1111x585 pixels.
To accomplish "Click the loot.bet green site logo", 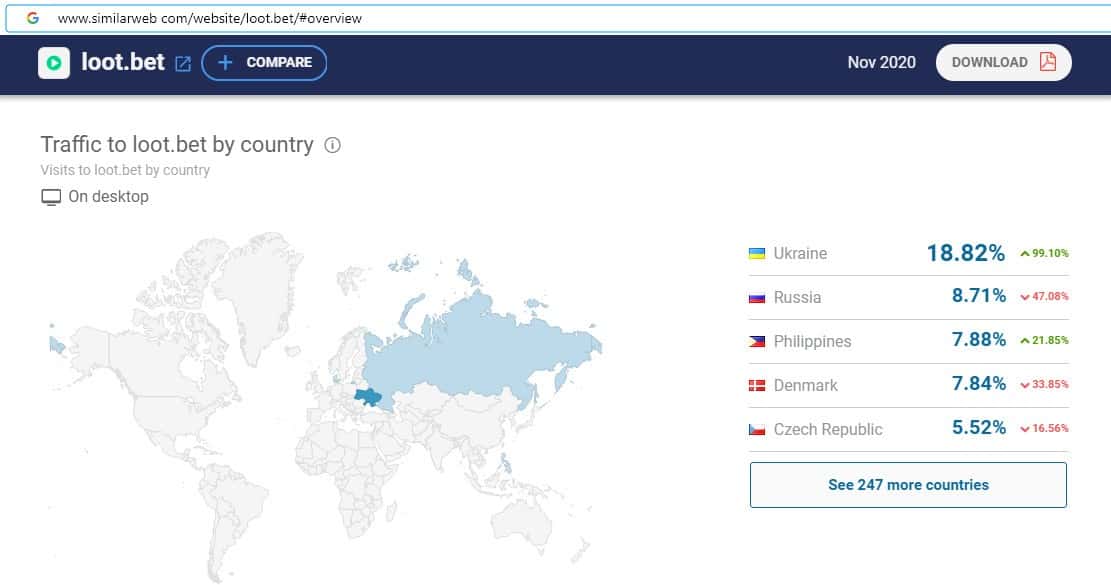I will 54,63.
